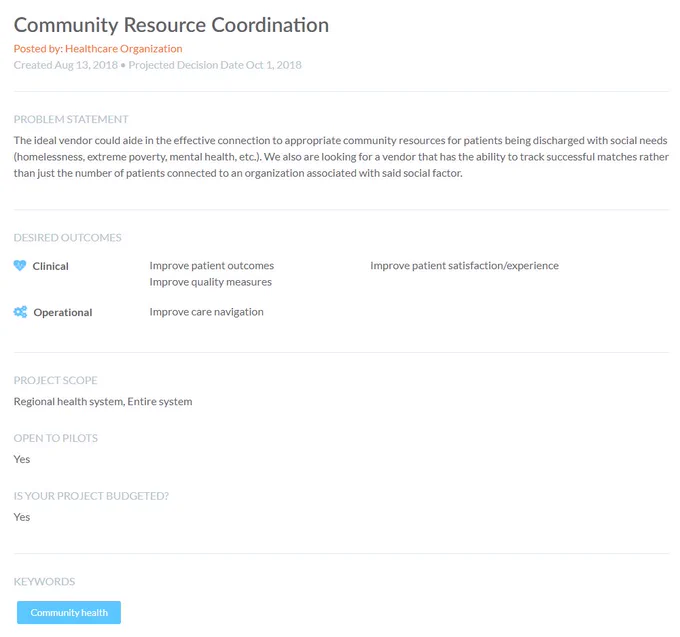Select Improve care navigation text

point(206,312)
